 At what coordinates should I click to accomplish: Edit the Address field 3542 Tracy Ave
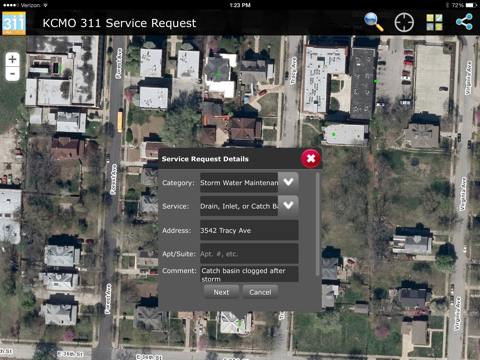[249, 230]
